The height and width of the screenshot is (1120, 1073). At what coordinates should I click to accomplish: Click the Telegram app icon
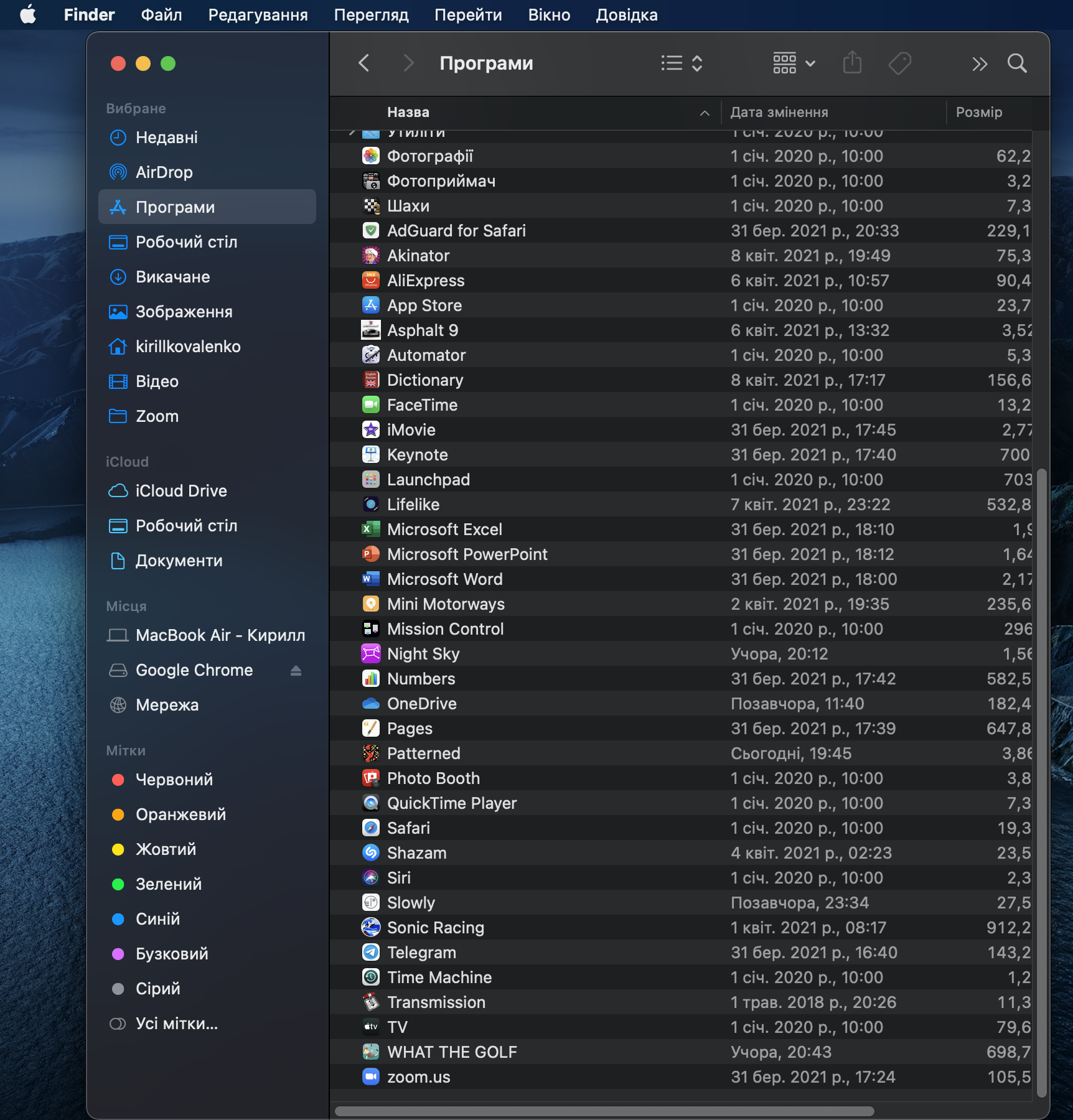click(x=371, y=953)
